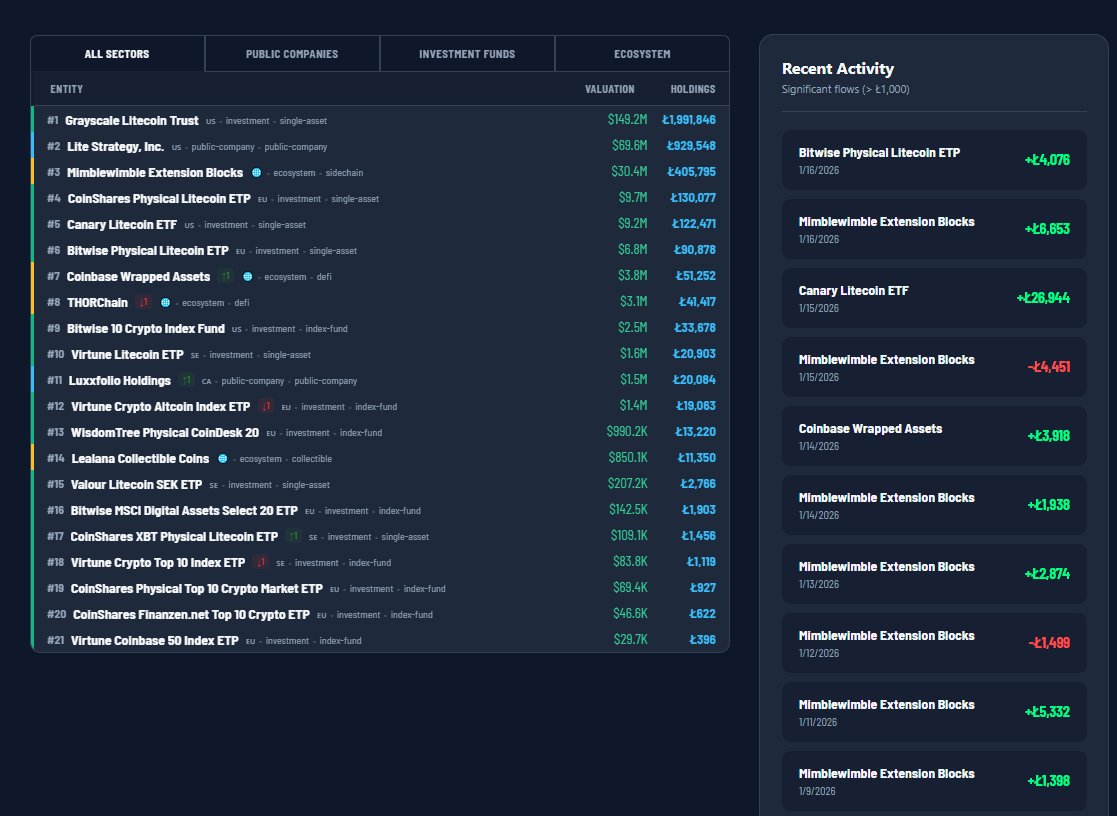This screenshot has height=816, width=1117.
Task: Click the globe icon next to Mimblewimble Extension Blocks
Action: (x=257, y=173)
